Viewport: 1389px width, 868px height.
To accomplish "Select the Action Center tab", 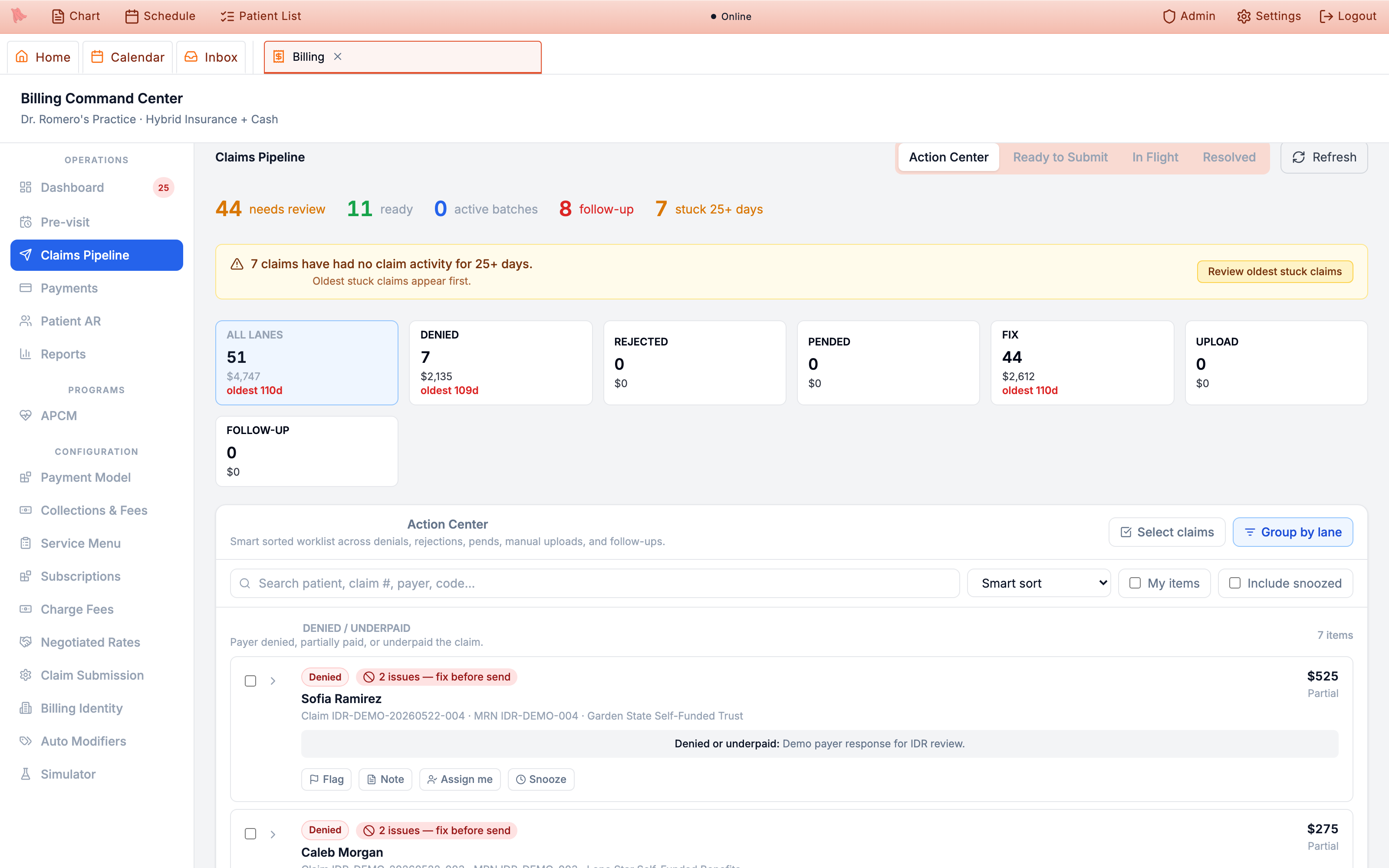I will click(948, 157).
